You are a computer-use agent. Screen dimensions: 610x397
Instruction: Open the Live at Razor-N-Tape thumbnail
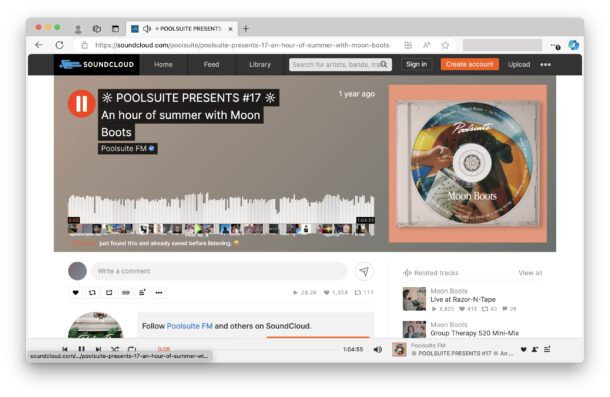point(414,299)
